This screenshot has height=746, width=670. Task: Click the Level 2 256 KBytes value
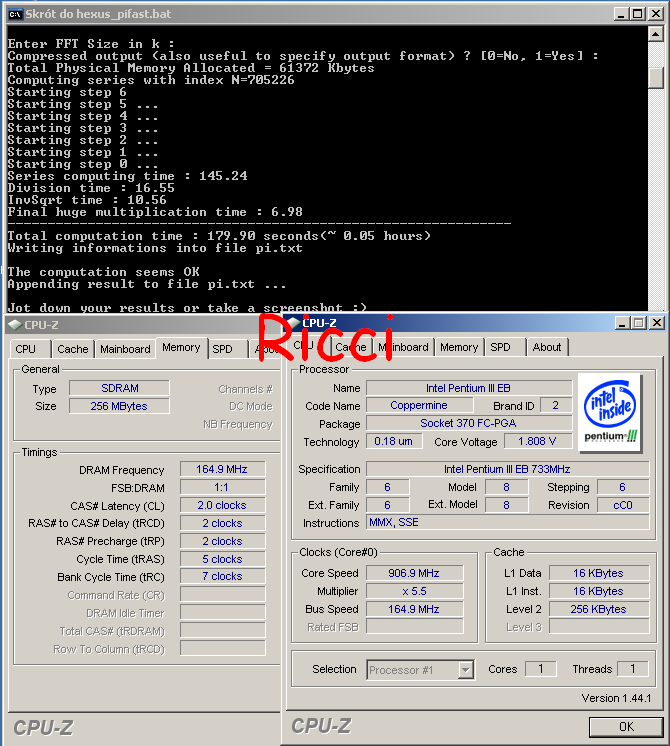(x=599, y=609)
